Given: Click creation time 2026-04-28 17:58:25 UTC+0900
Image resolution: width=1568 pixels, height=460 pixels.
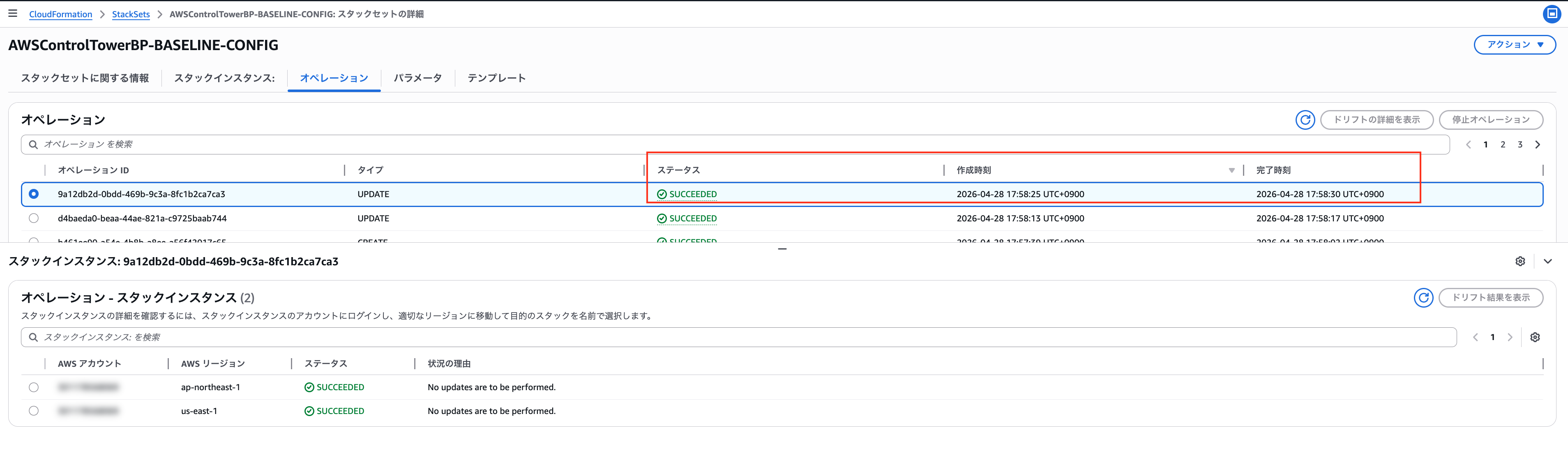Looking at the screenshot, I should click(1020, 194).
